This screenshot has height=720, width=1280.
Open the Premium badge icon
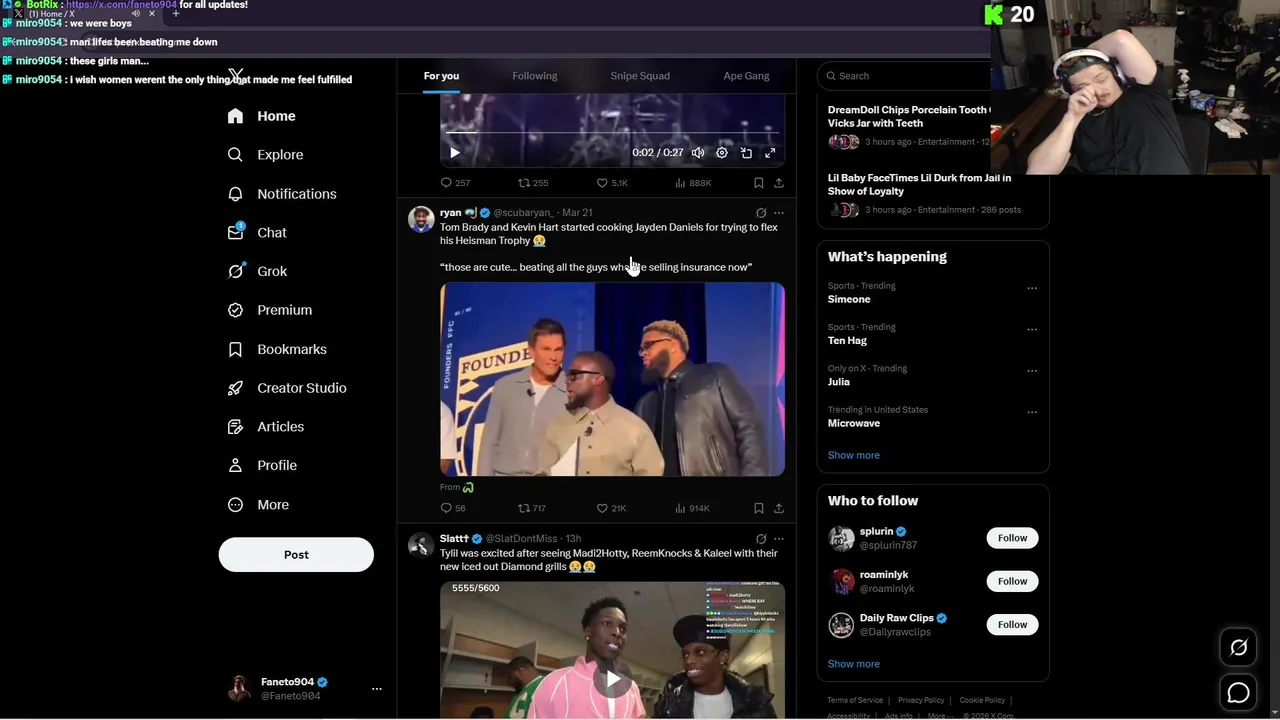click(235, 310)
